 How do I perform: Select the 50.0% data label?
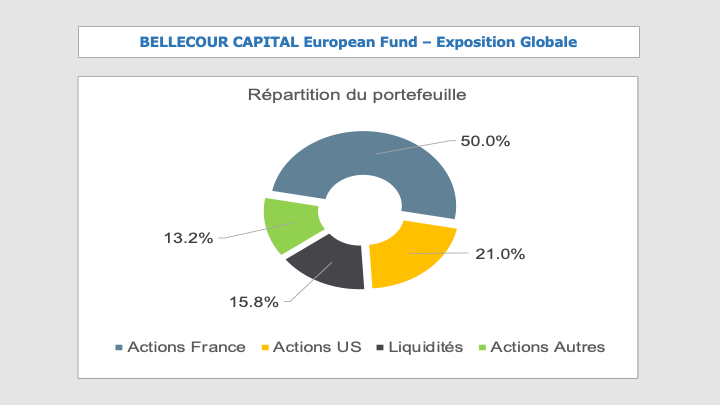coord(485,141)
